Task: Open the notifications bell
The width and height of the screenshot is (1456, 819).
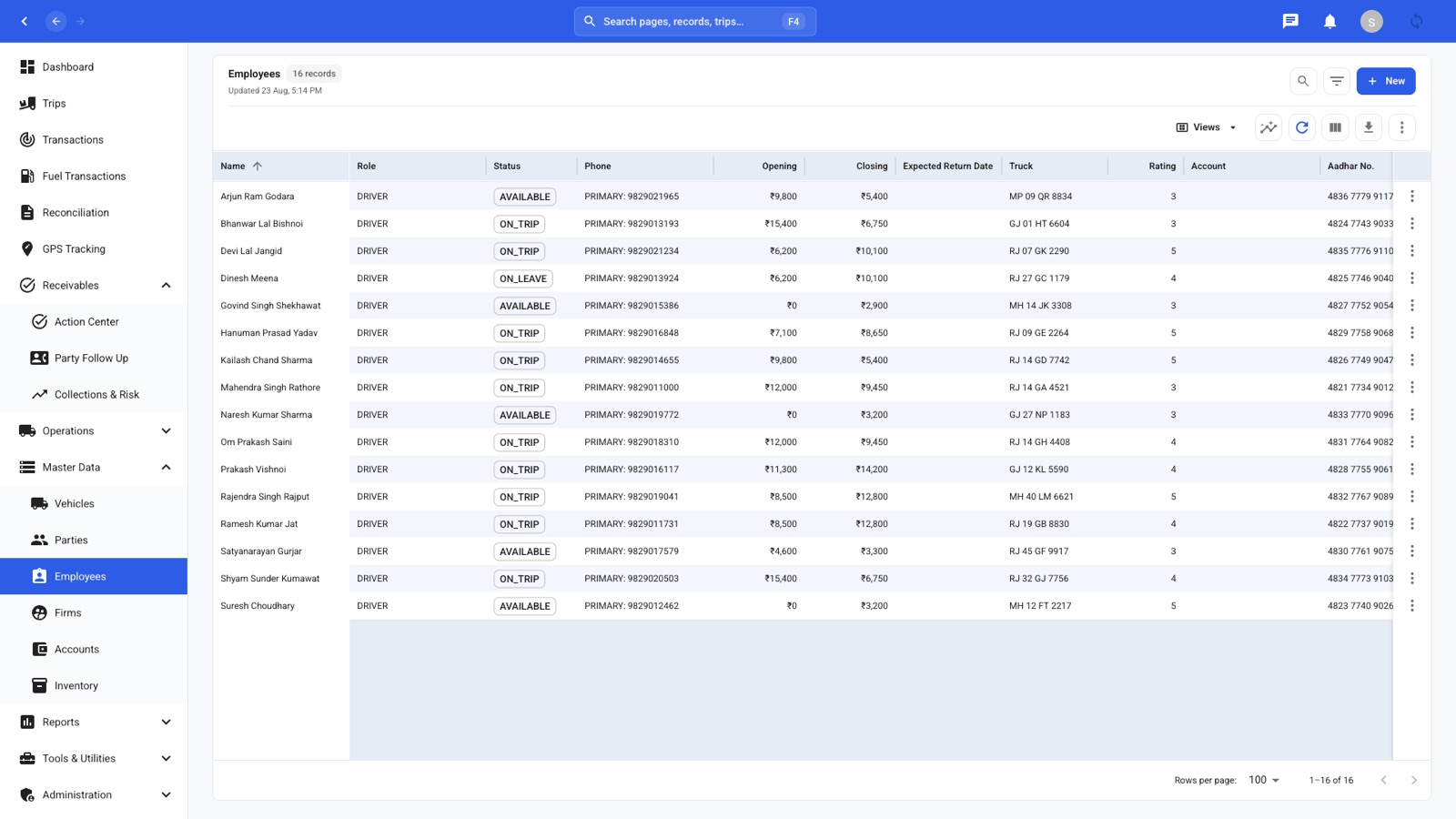Action: pyautogui.click(x=1330, y=21)
